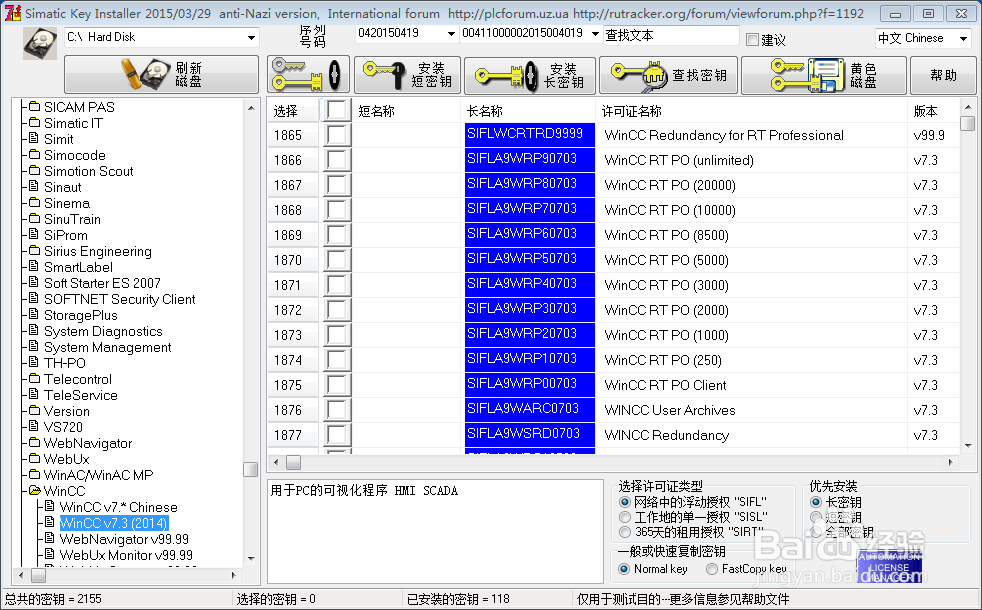
Task: Select SISL single license radio option
Action: pos(624,517)
